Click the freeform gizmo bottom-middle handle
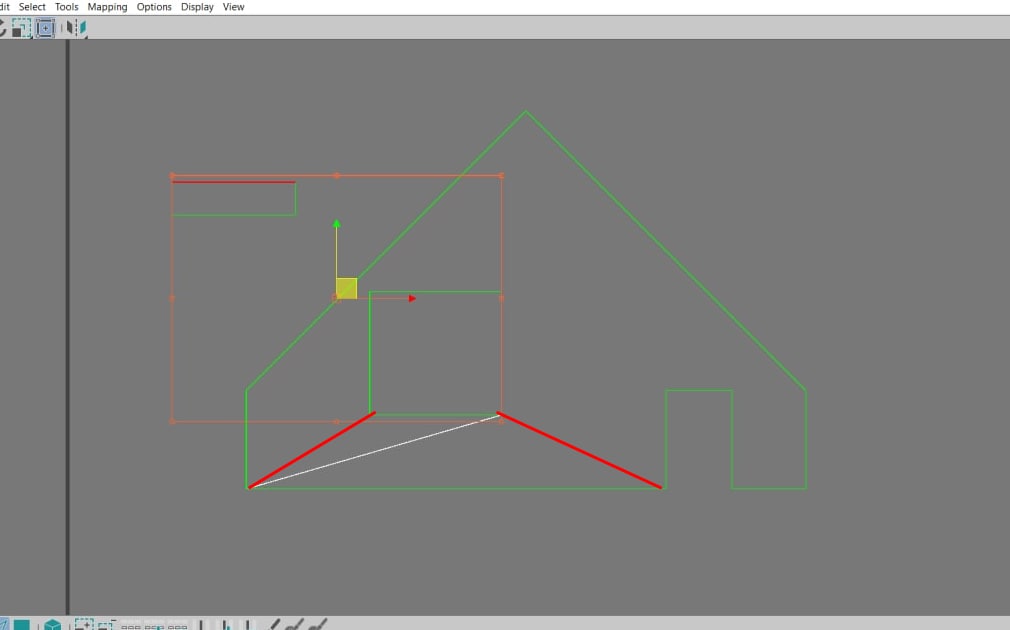 pyautogui.click(x=336, y=421)
